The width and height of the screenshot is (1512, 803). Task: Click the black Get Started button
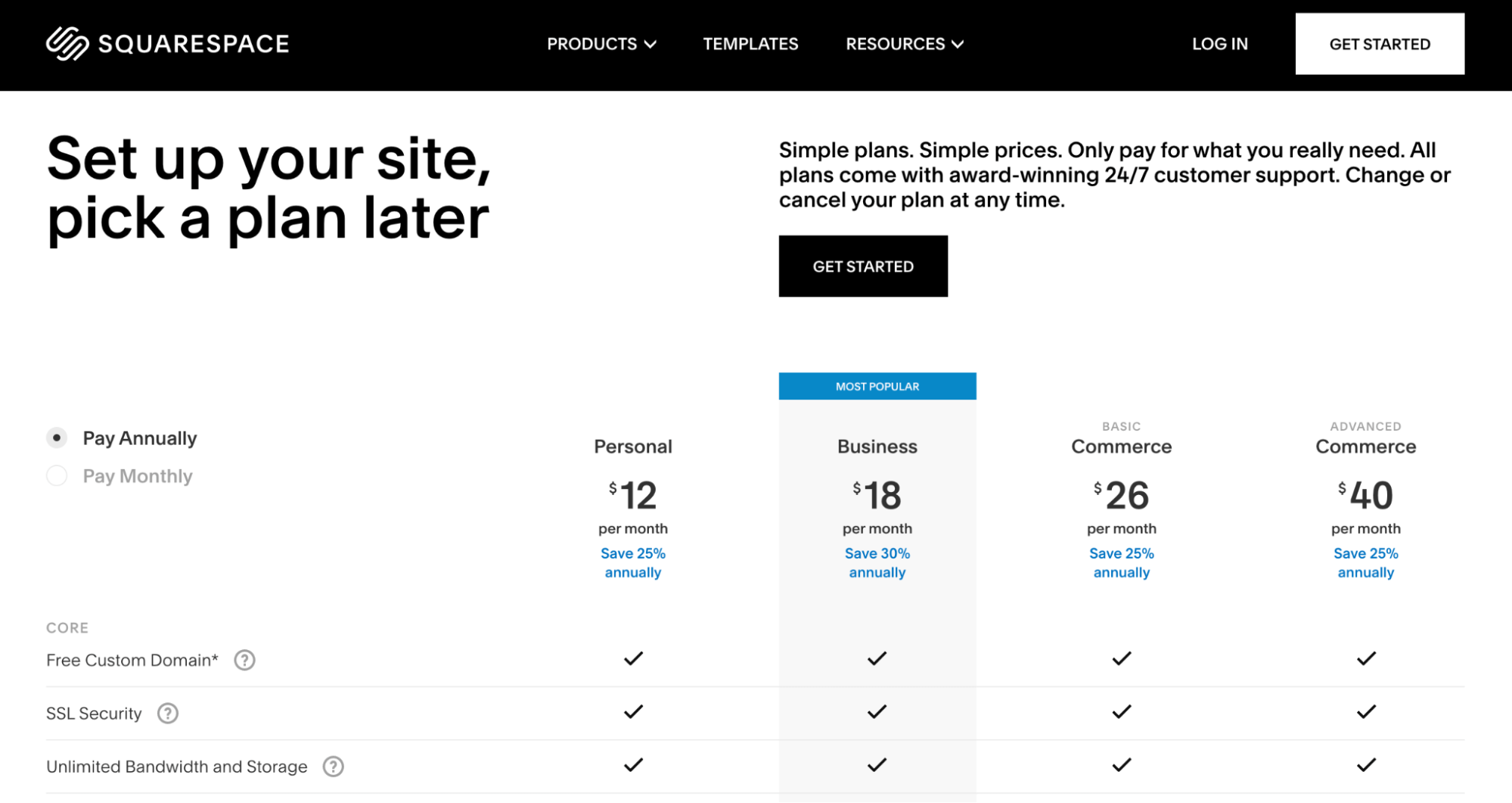click(x=862, y=266)
